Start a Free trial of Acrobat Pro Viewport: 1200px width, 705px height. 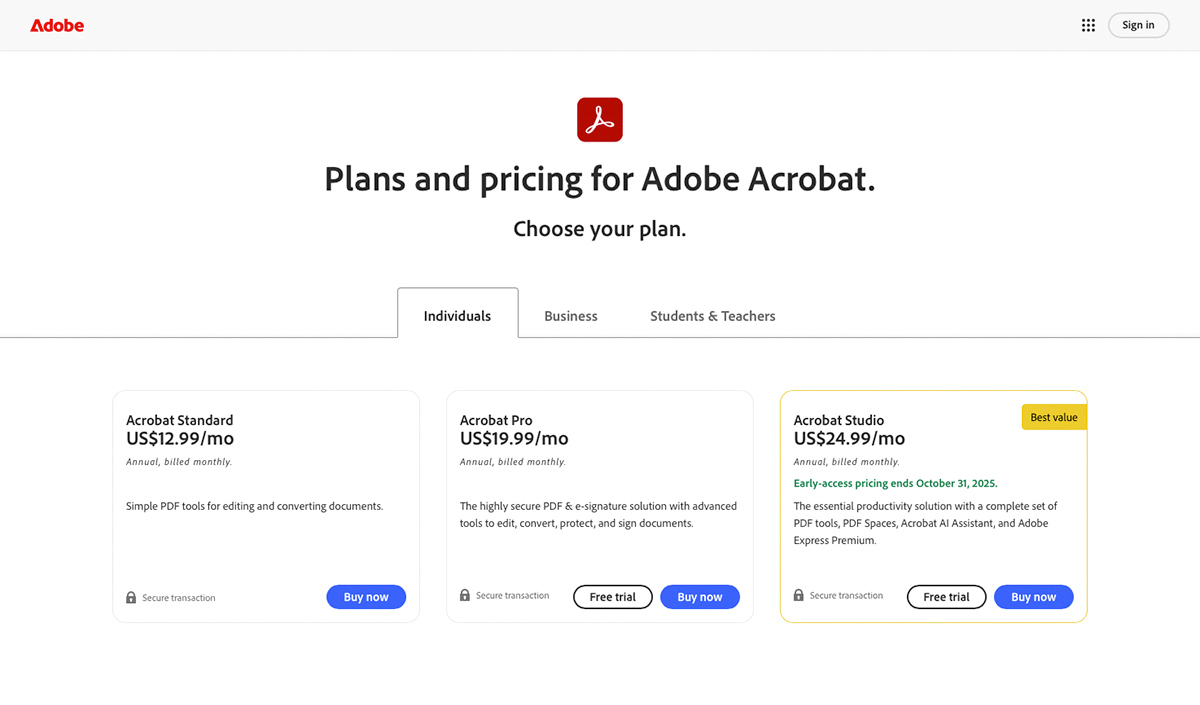coord(612,596)
